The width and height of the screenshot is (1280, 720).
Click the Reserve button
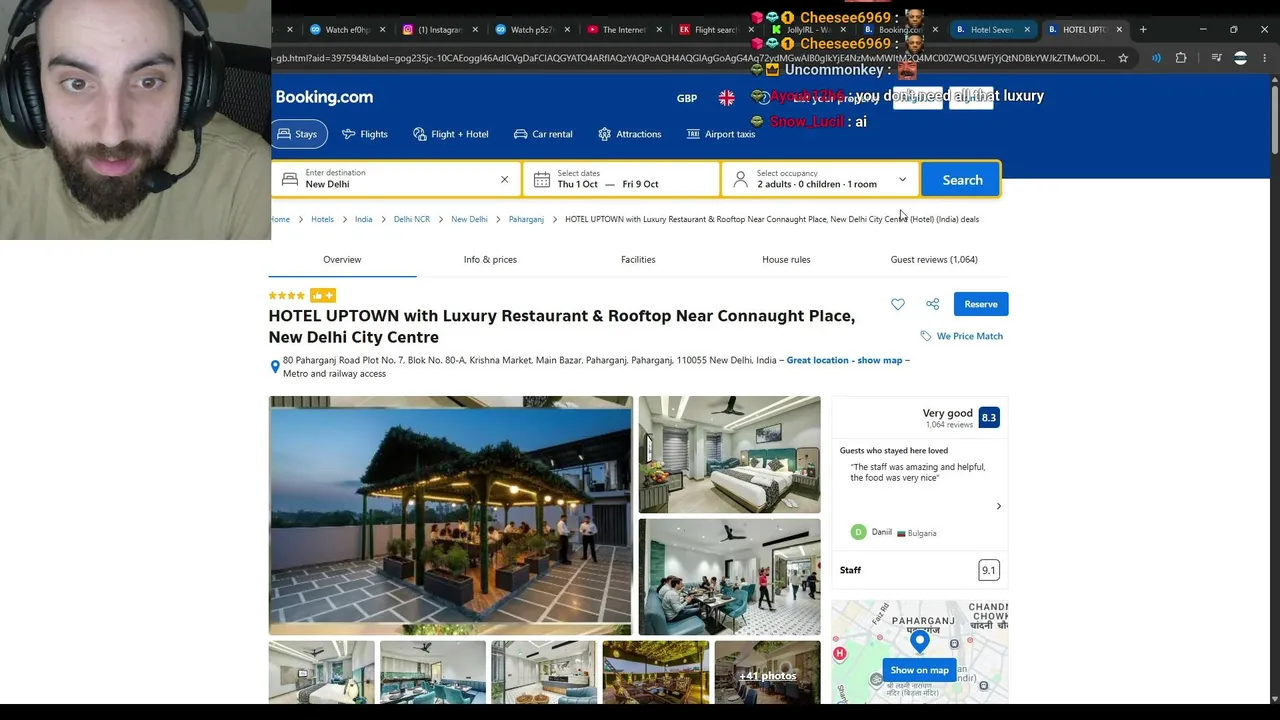pyautogui.click(x=981, y=304)
